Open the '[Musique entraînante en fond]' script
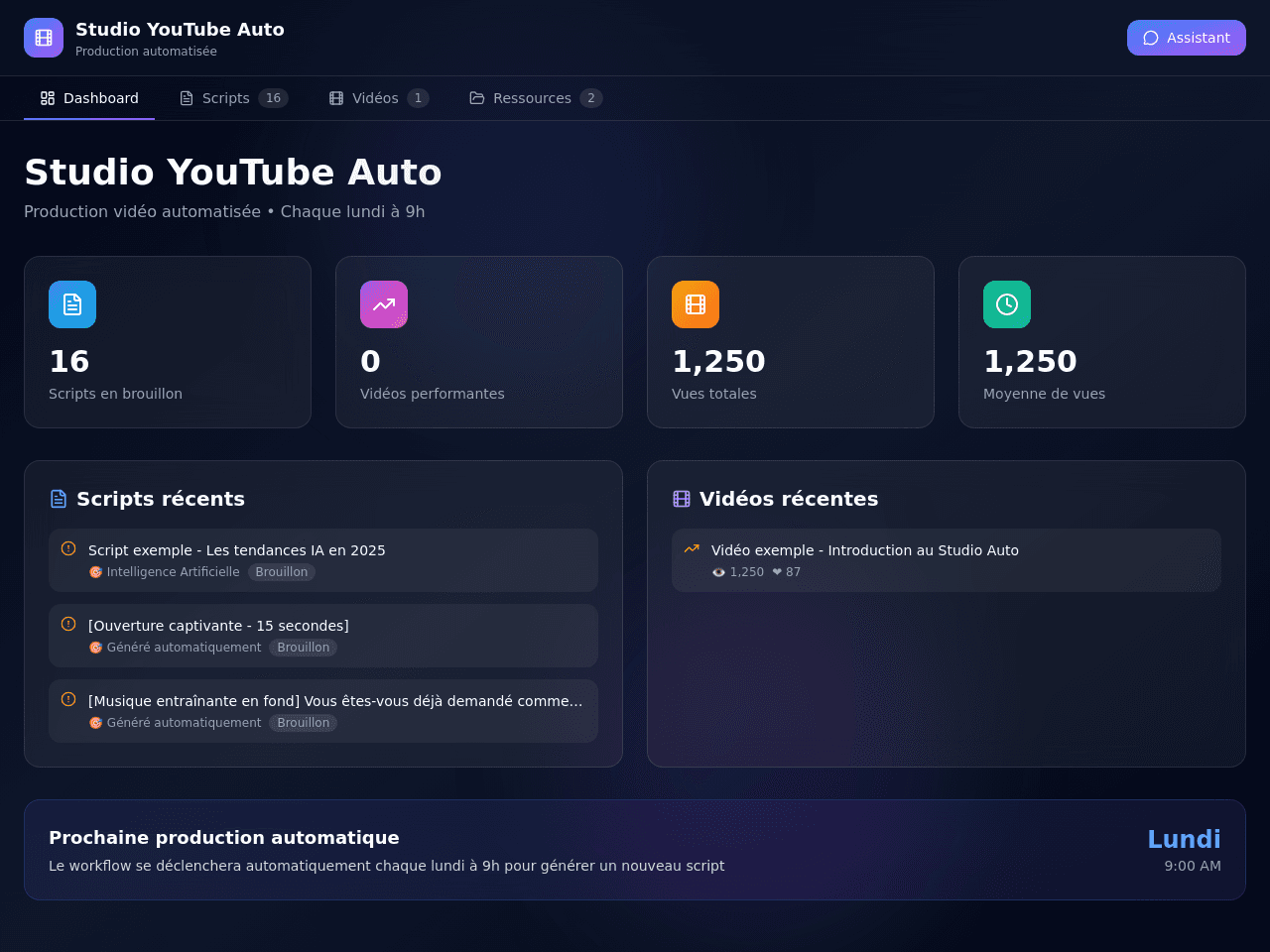The width and height of the screenshot is (1270, 952). click(x=323, y=711)
